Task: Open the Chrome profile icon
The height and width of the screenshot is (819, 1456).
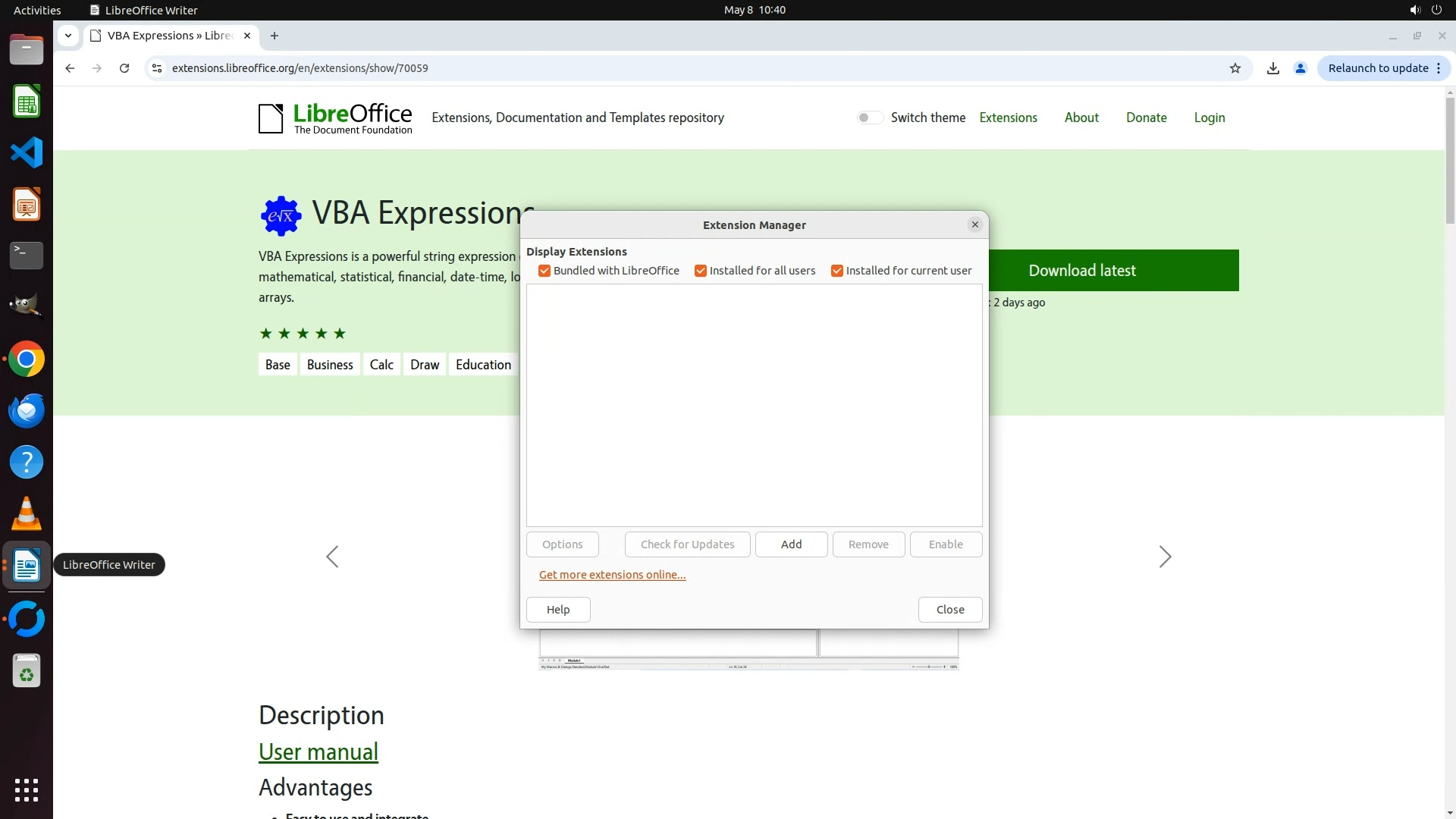Action: coord(1301,68)
